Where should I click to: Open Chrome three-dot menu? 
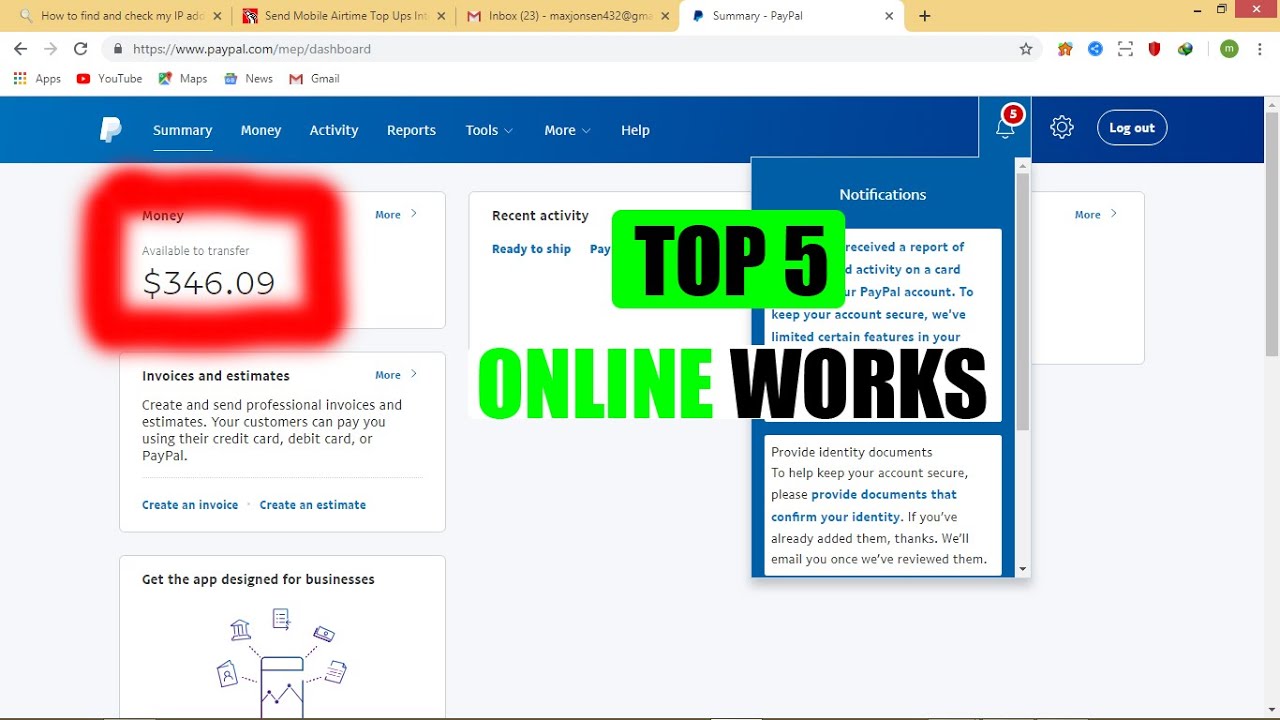(1259, 49)
